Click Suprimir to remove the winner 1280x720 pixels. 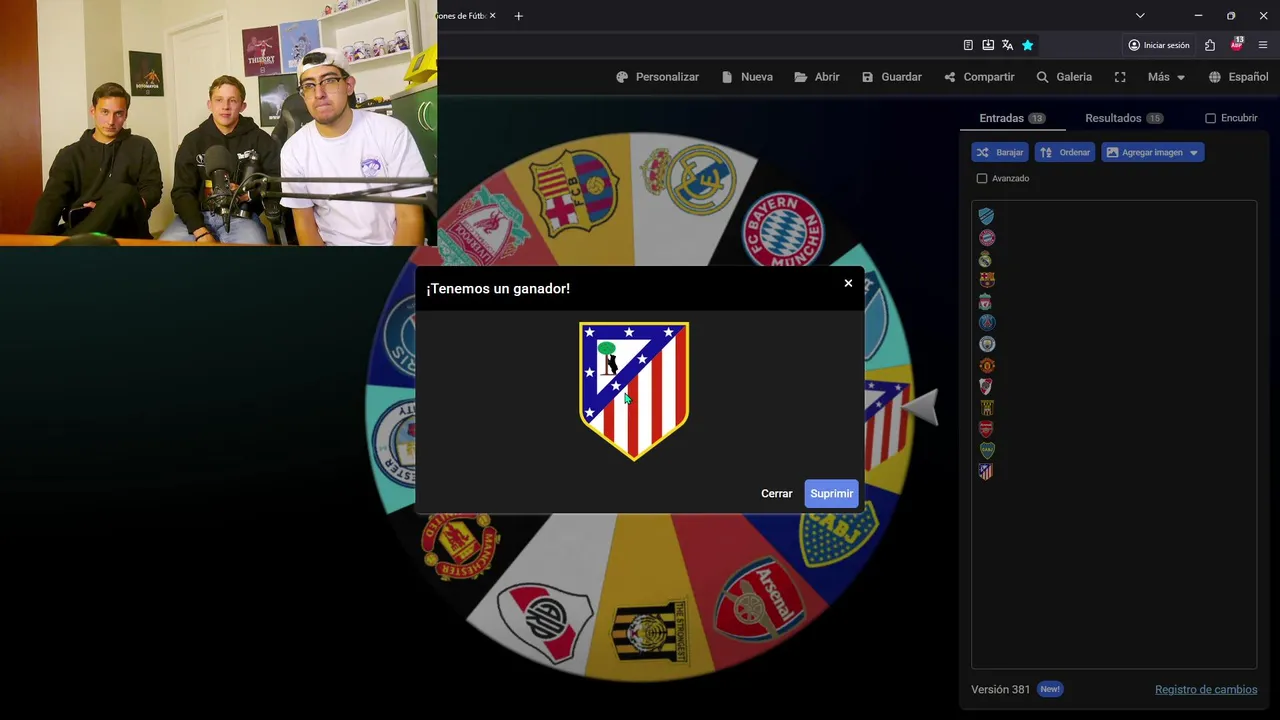832,494
